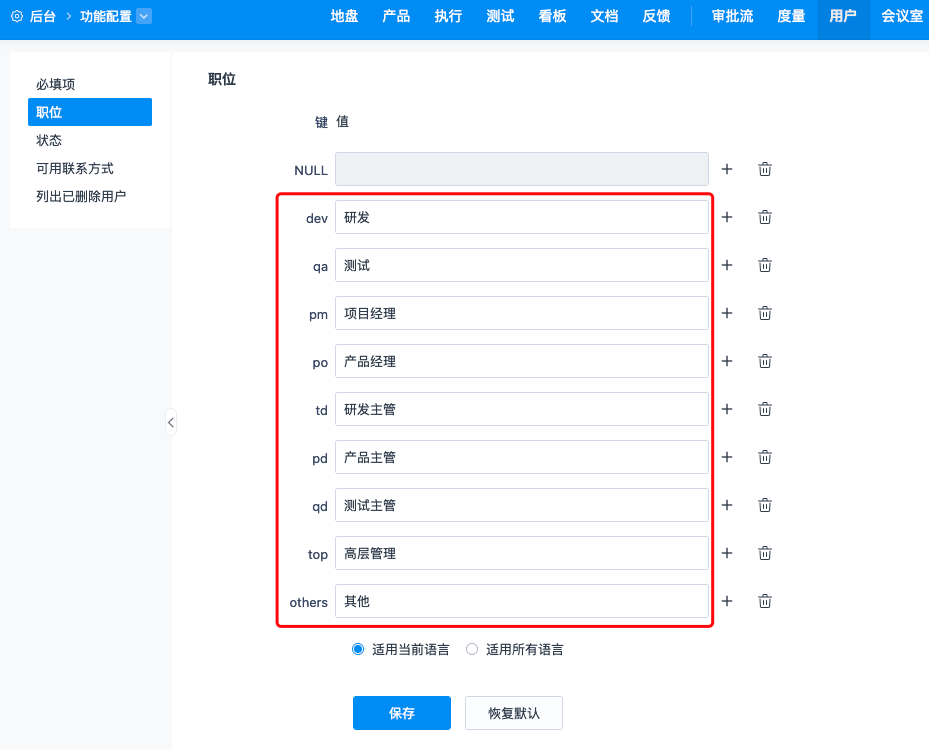Viewport: 929px width, 749px height.
Task: Select 职位 in the sidebar
Action: tap(90, 112)
